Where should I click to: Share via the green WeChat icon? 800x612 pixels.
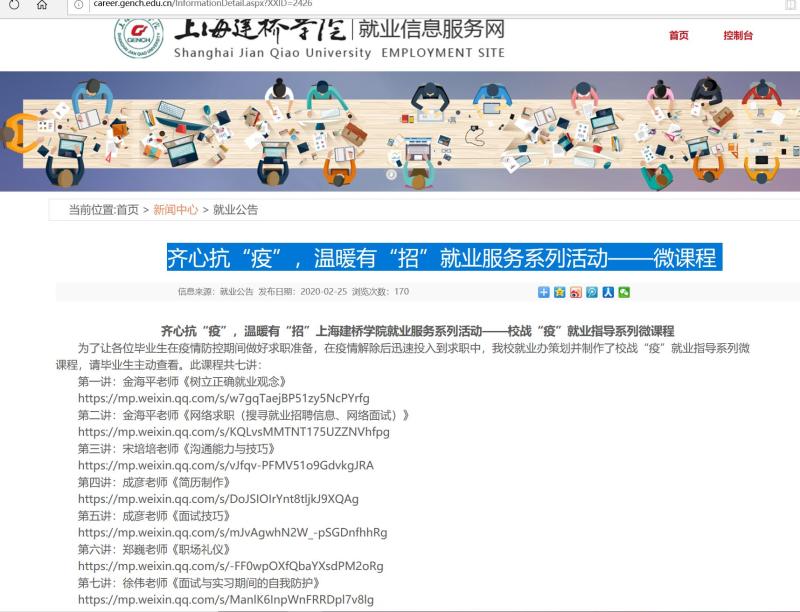click(x=624, y=292)
